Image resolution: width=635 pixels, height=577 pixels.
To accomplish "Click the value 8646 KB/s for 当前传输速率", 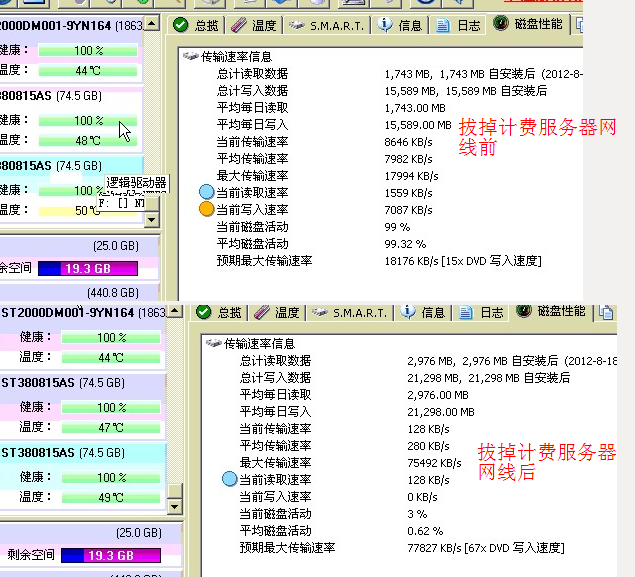I will 408,142.
